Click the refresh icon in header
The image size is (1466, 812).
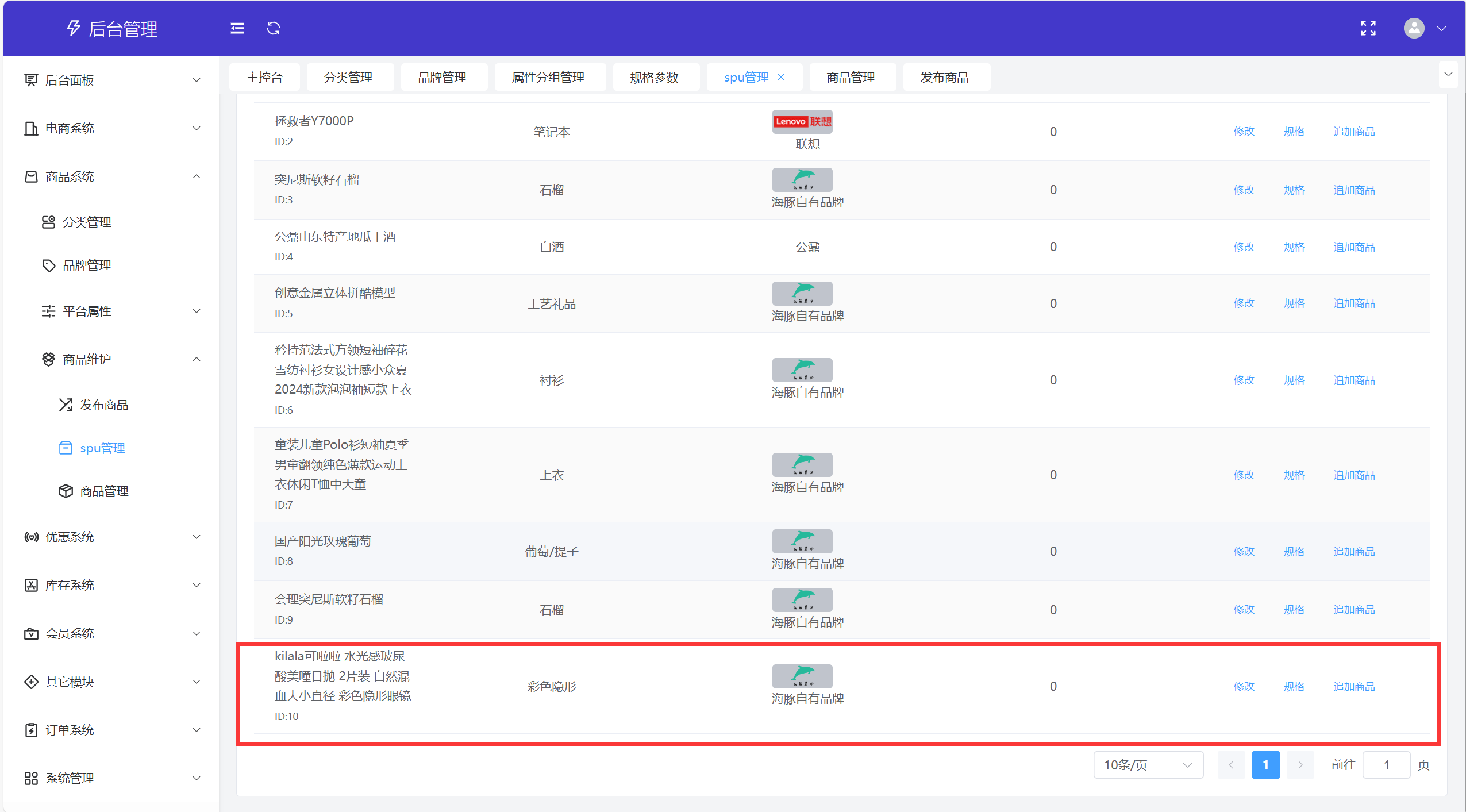(x=274, y=28)
